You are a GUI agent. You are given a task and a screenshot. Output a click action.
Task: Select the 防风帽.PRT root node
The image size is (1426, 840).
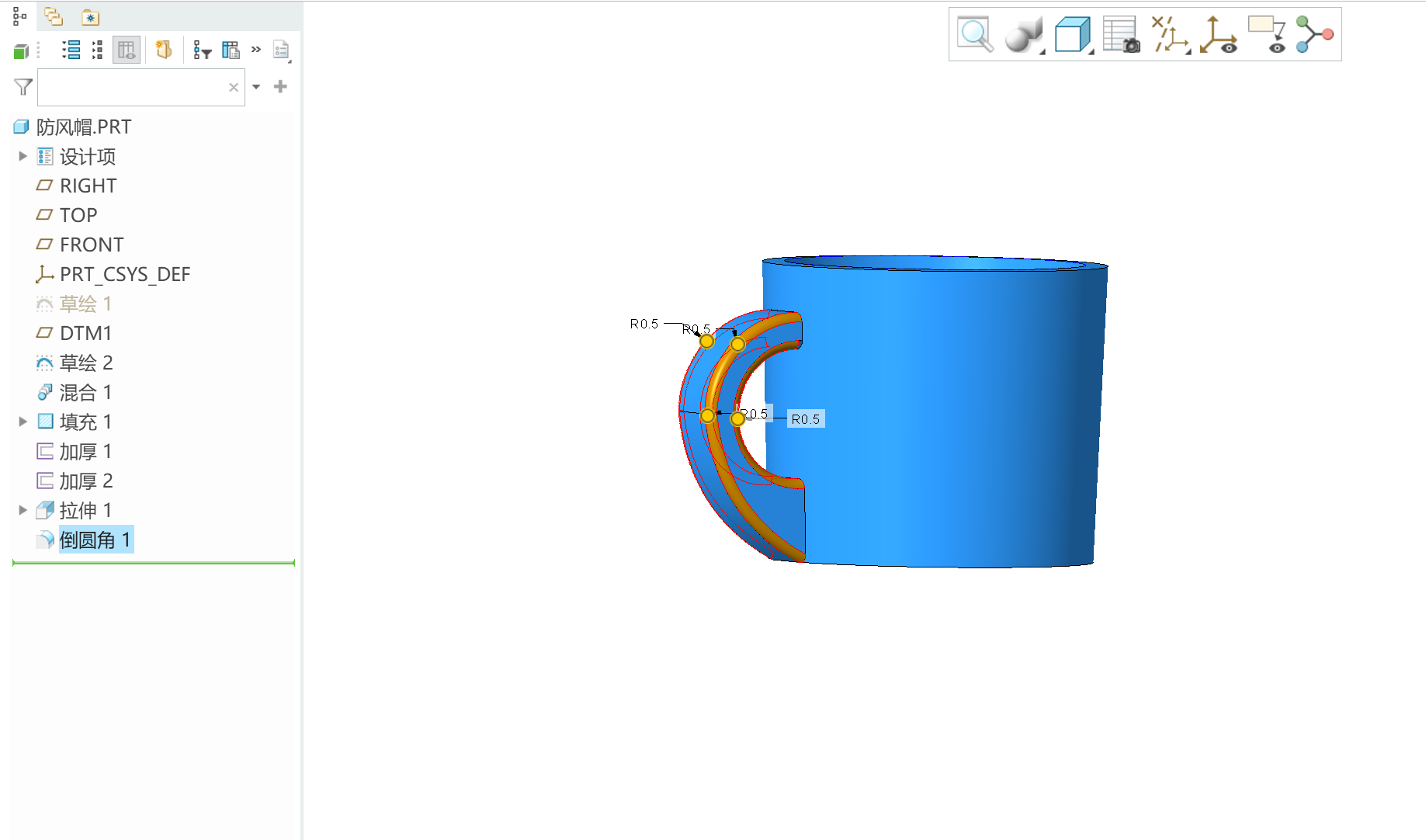click(84, 127)
